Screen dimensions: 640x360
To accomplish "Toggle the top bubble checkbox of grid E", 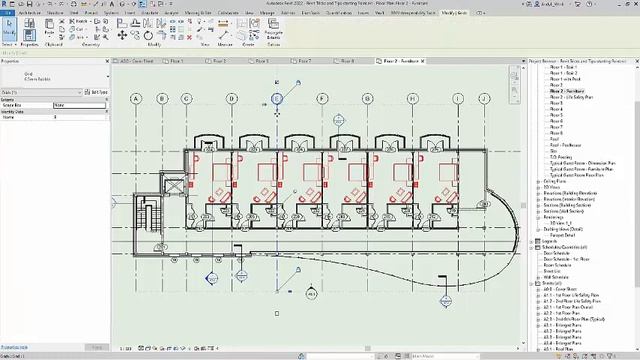I will [277, 82].
